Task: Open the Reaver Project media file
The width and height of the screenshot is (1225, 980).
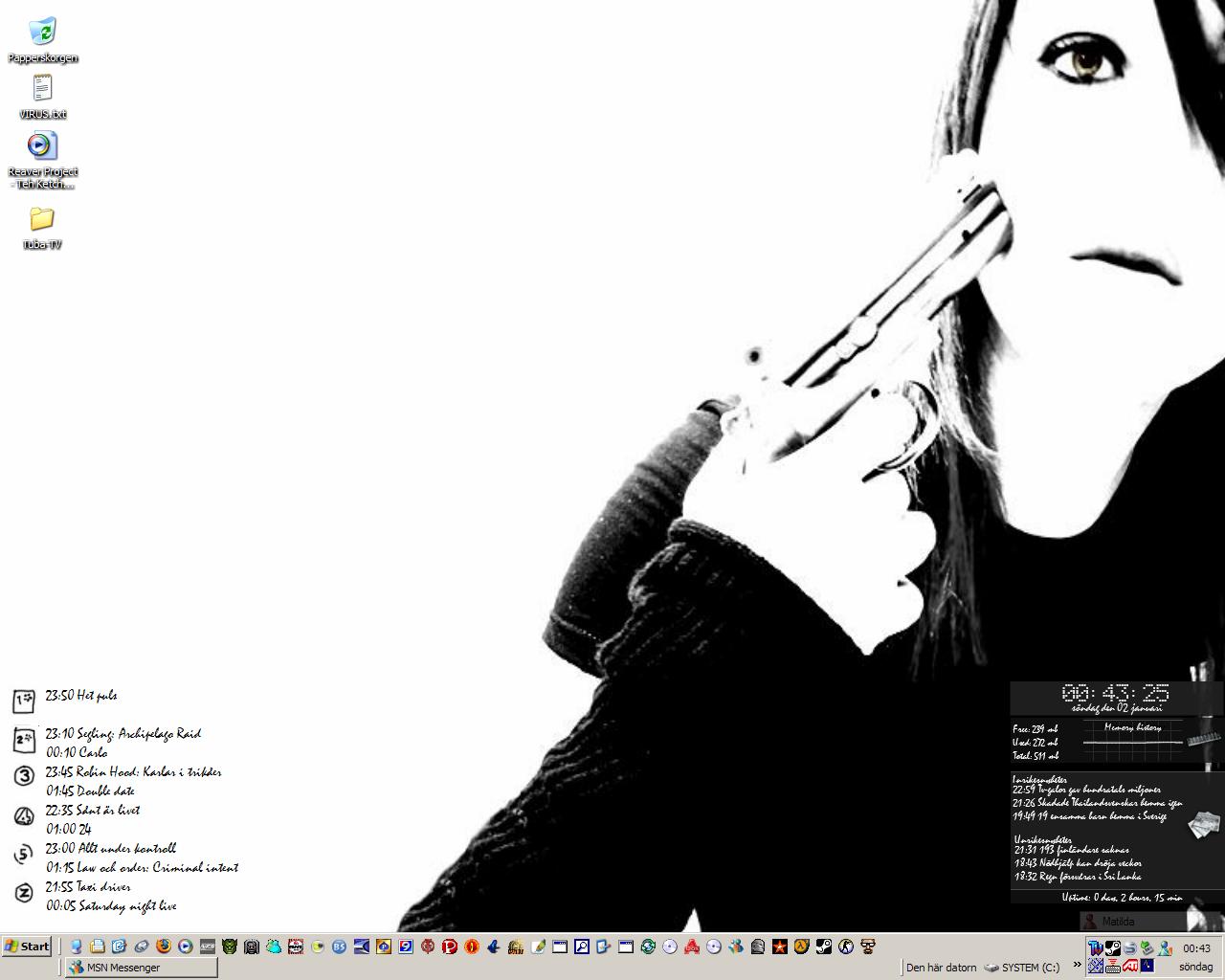Action: (42, 146)
